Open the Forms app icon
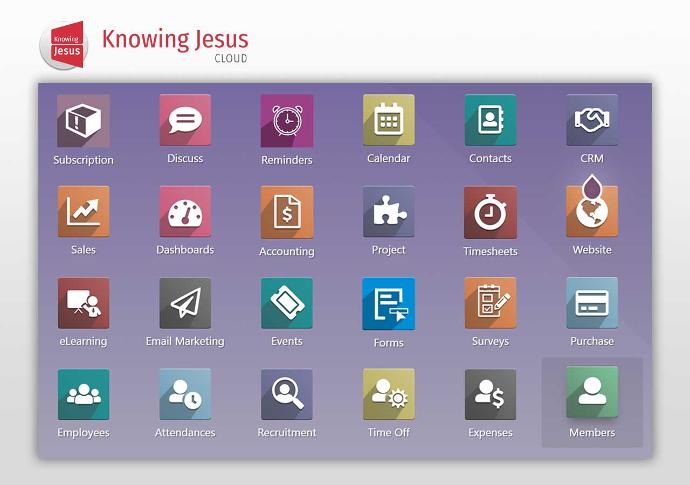This screenshot has height=485, width=690. pos(389,304)
